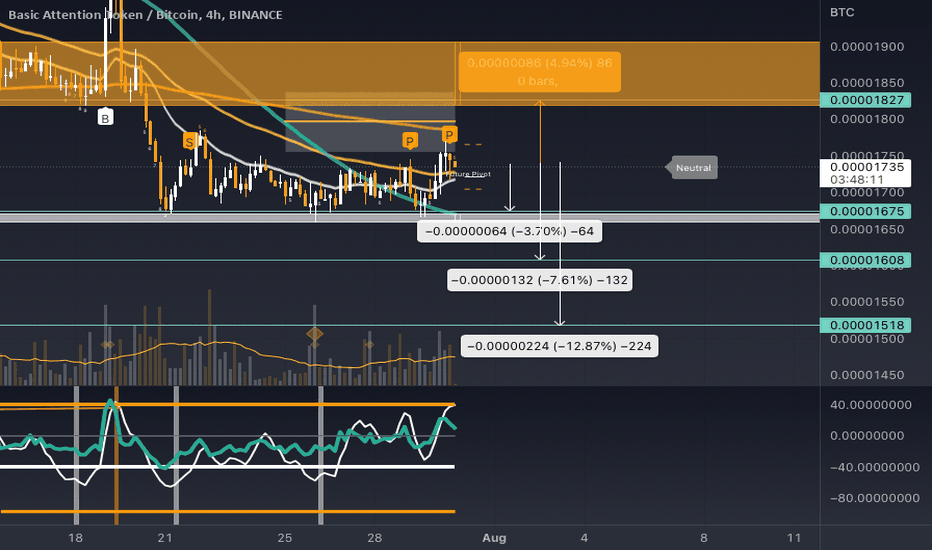932x550 pixels.
Task: Click the current price 0.00001735 label
Action: coord(865,167)
